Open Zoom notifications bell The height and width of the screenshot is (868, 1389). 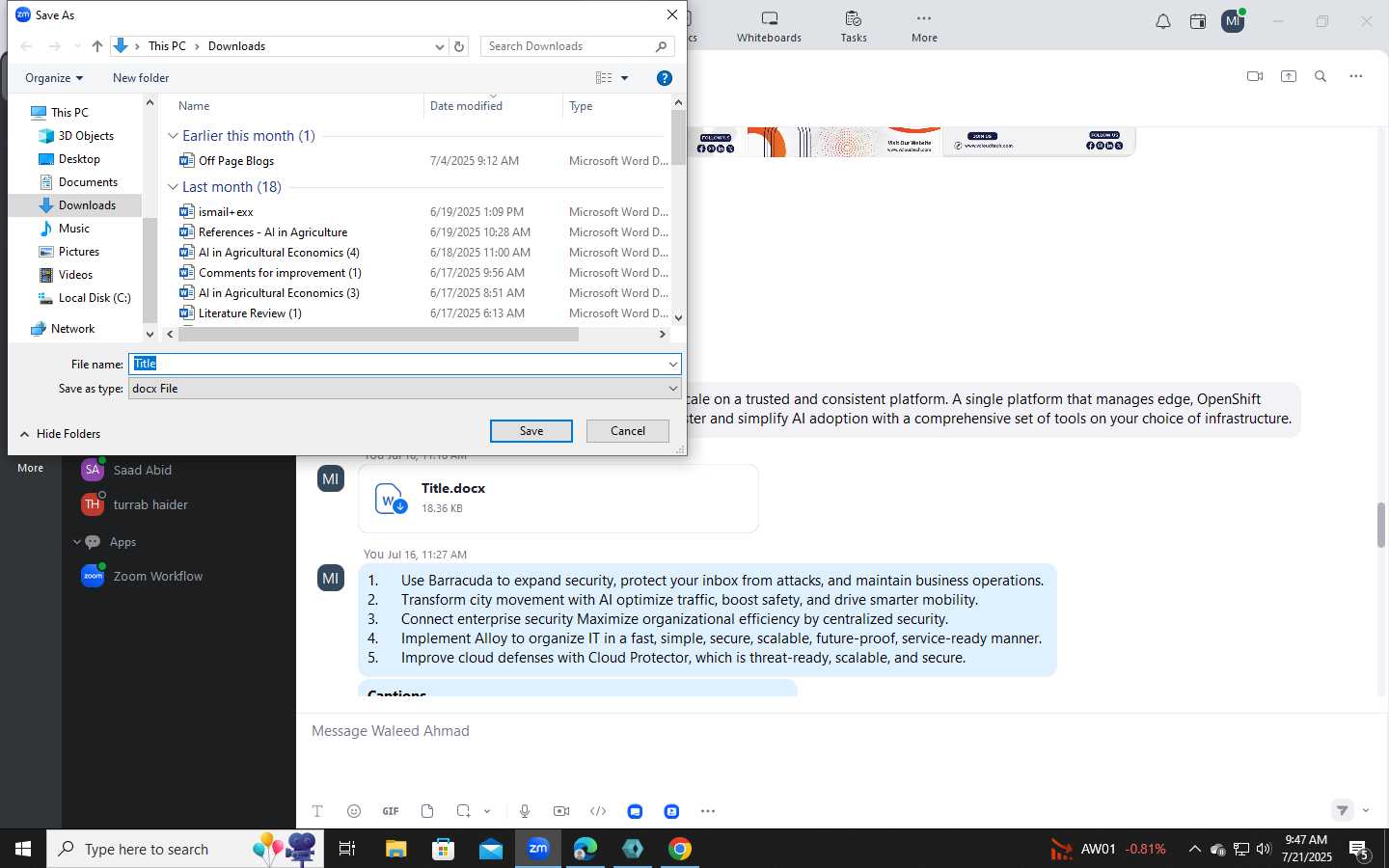tap(1163, 21)
